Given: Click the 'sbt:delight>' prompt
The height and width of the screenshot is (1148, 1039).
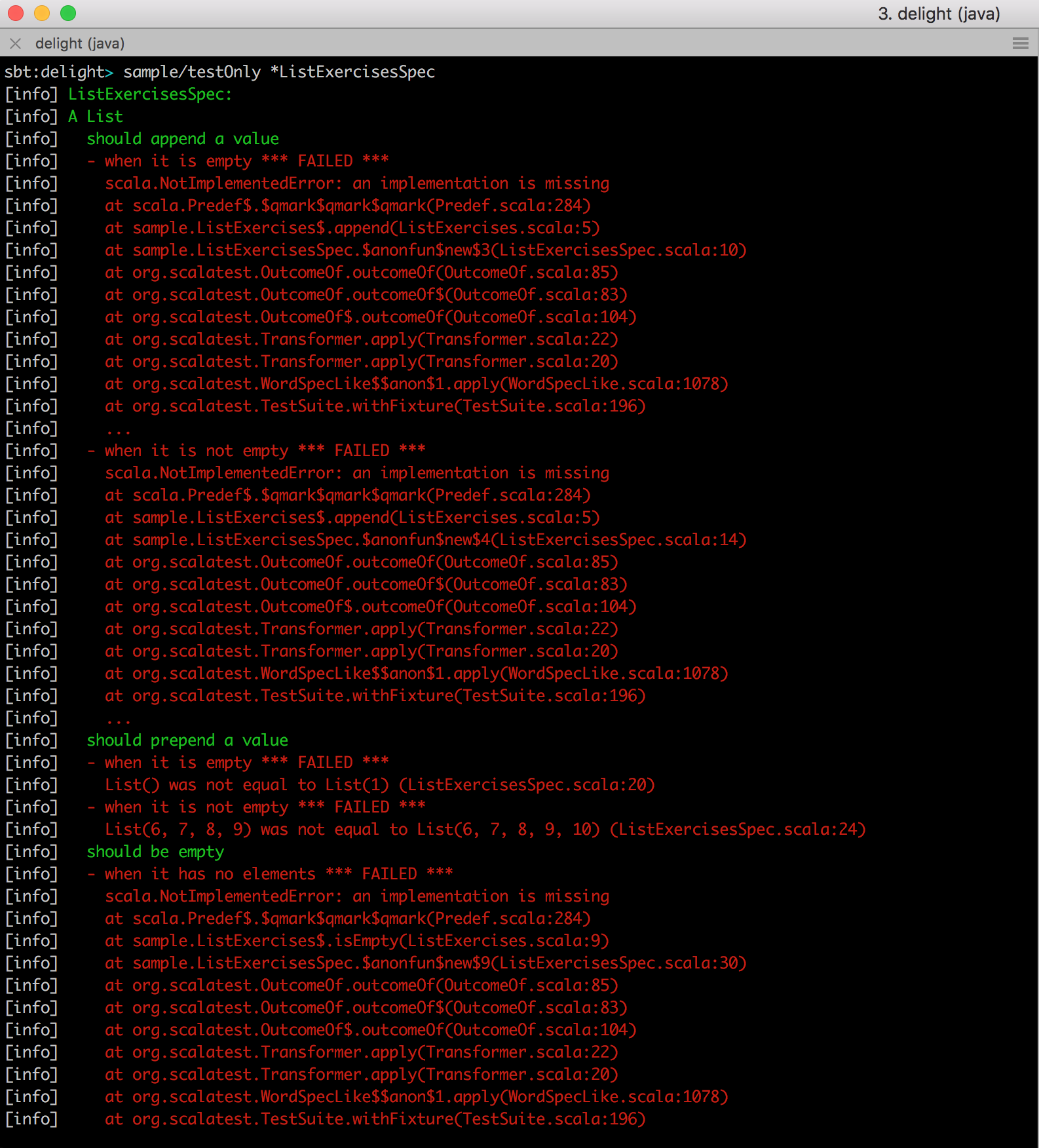Looking at the screenshot, I should coord(59,72).
